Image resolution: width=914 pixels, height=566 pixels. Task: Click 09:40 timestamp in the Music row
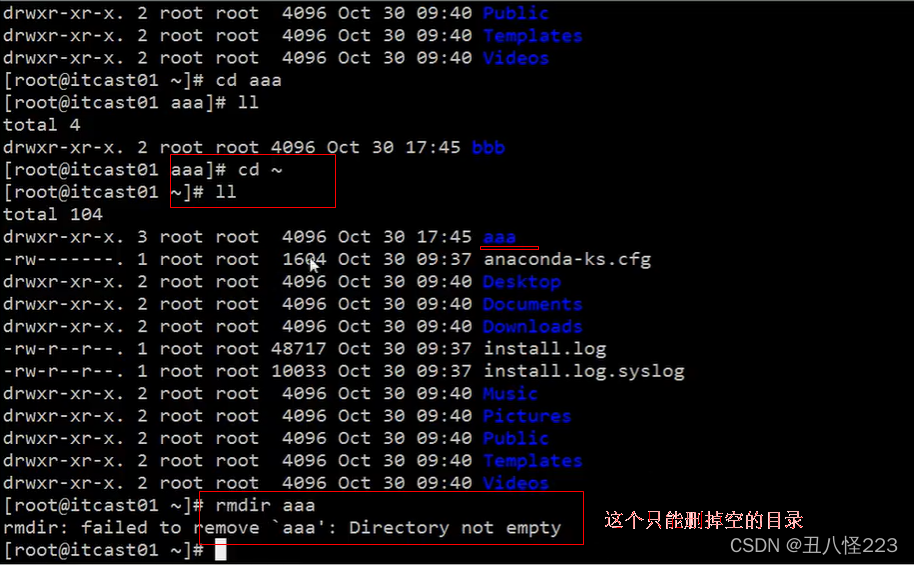444,393
